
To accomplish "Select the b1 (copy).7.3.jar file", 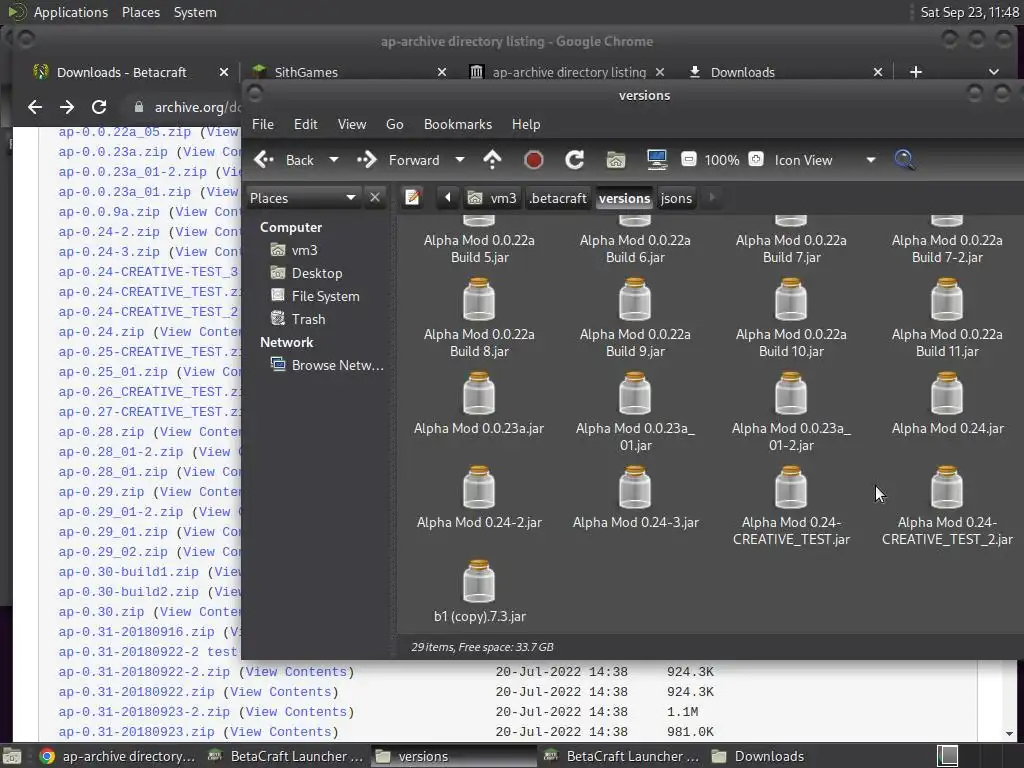I will [x=479, y=592].
